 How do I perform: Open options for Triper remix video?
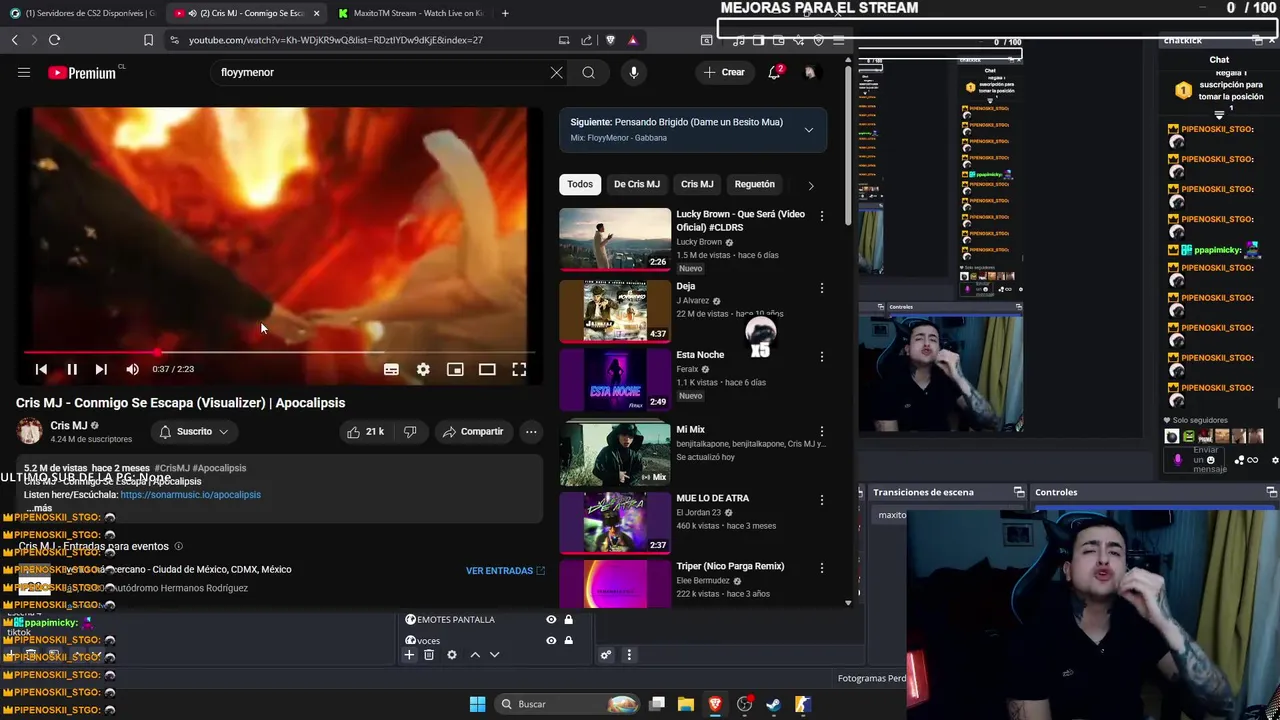[x=822, y=567]
